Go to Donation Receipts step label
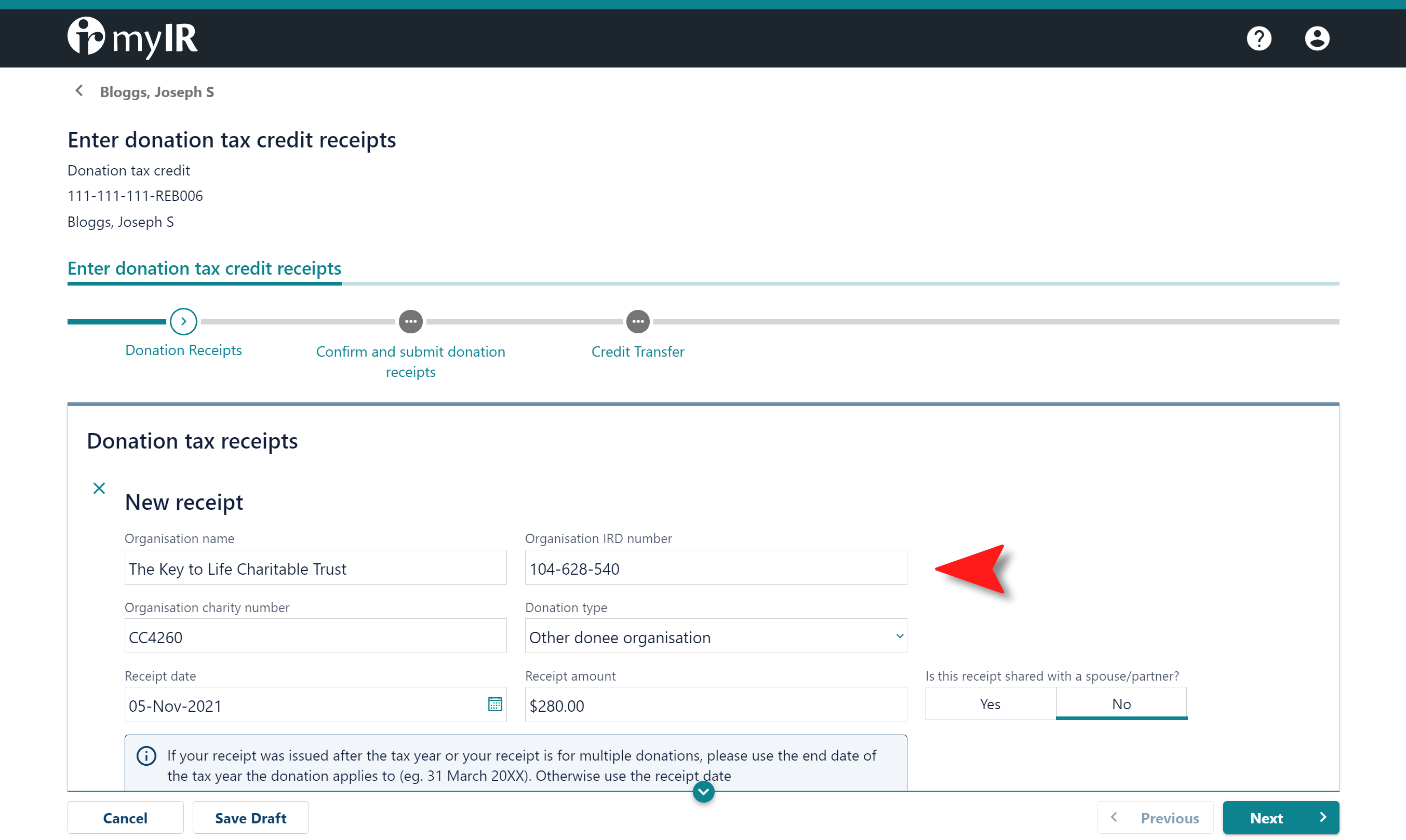The width and height of the screenshot is (1406, 840). [183, 350]
